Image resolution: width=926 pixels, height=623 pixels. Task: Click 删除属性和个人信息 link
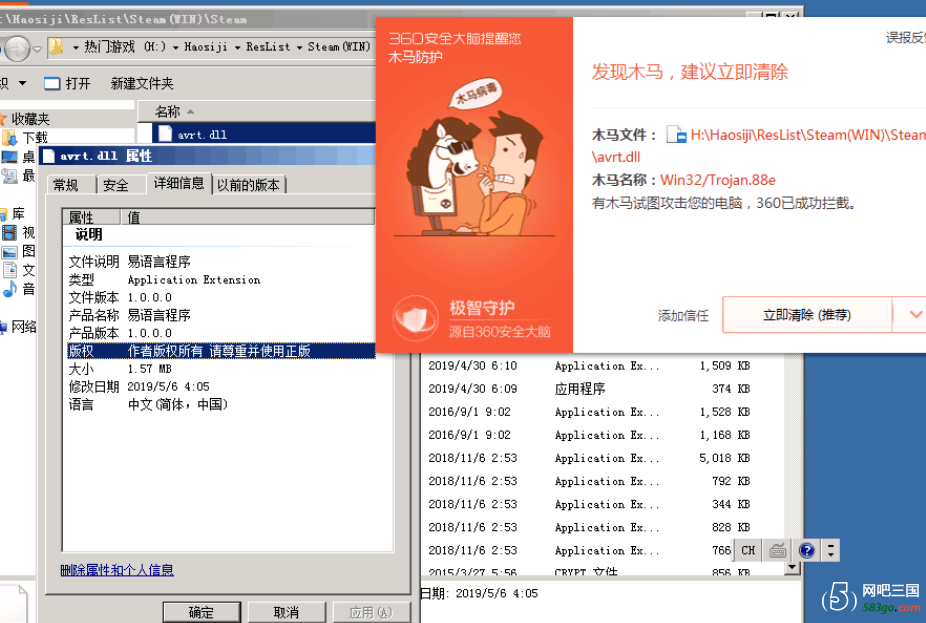(x=117, y=570)
